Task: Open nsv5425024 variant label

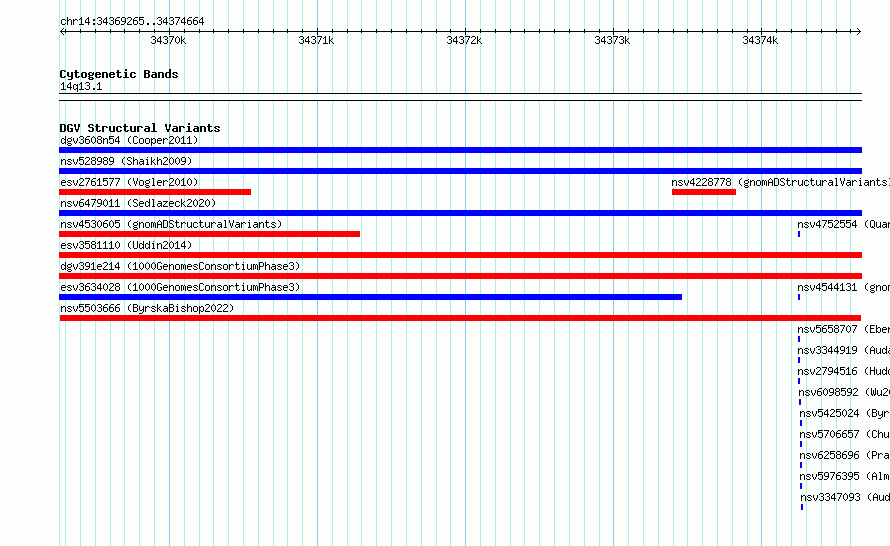Action: (845, 413)
